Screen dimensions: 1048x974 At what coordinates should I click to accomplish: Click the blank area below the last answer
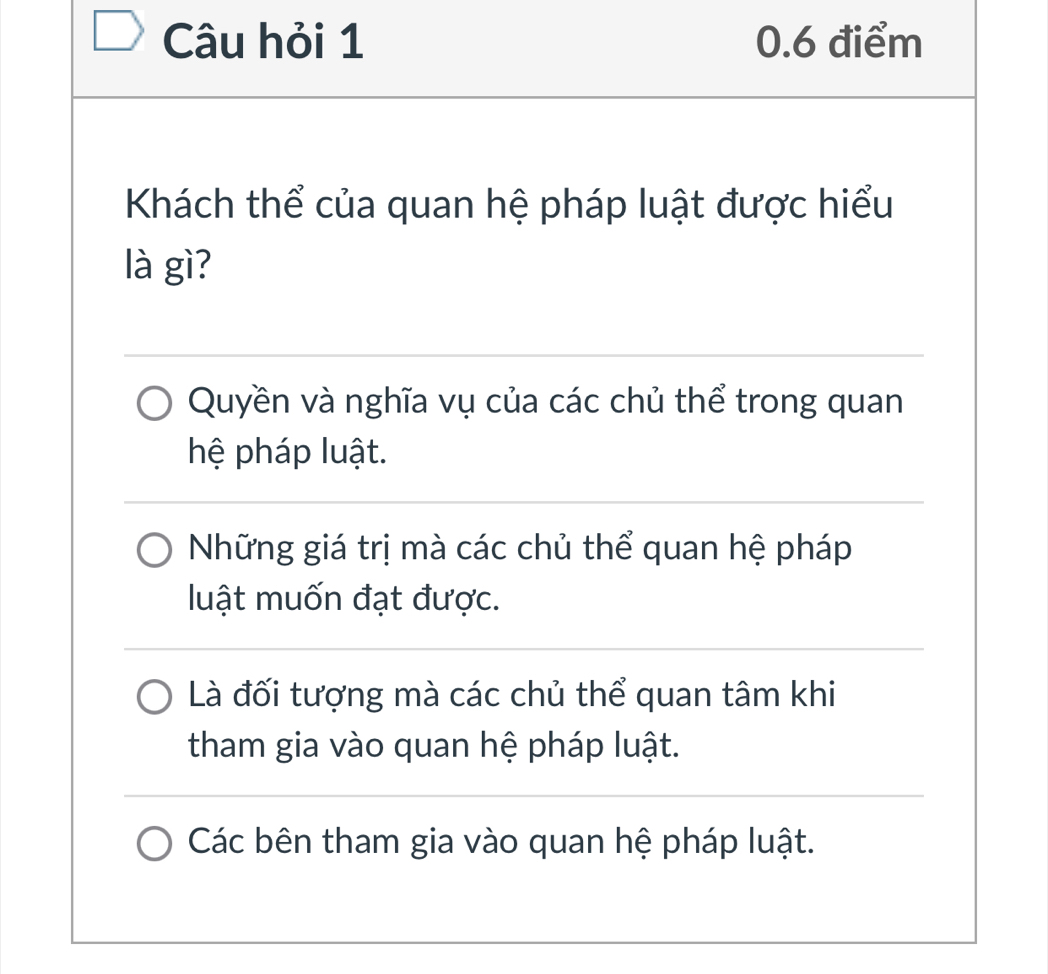point(523,905)
